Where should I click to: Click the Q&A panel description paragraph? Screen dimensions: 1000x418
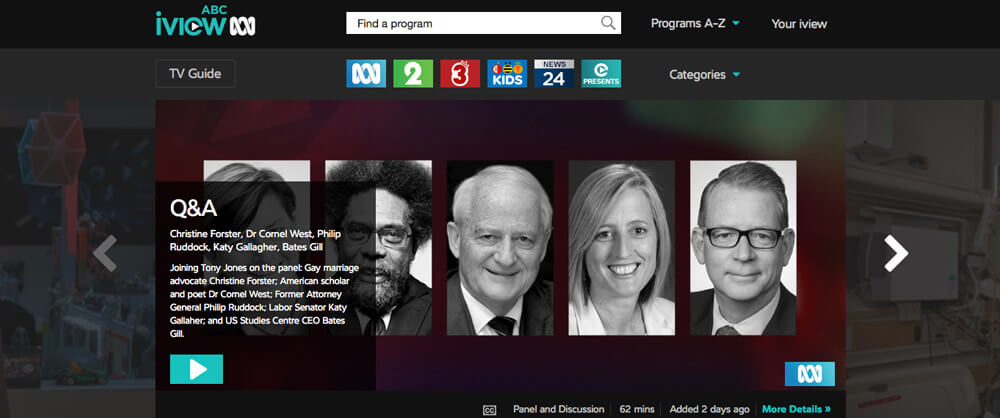click(265, 300)
